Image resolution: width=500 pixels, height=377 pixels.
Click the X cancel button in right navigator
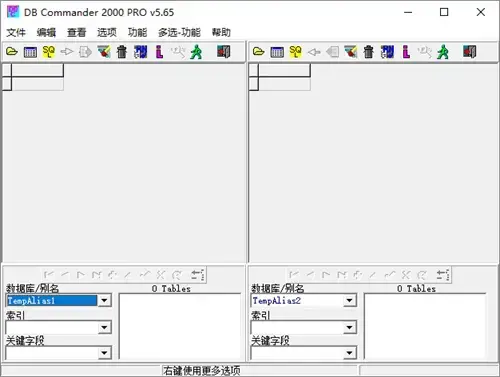coord(406,275)
